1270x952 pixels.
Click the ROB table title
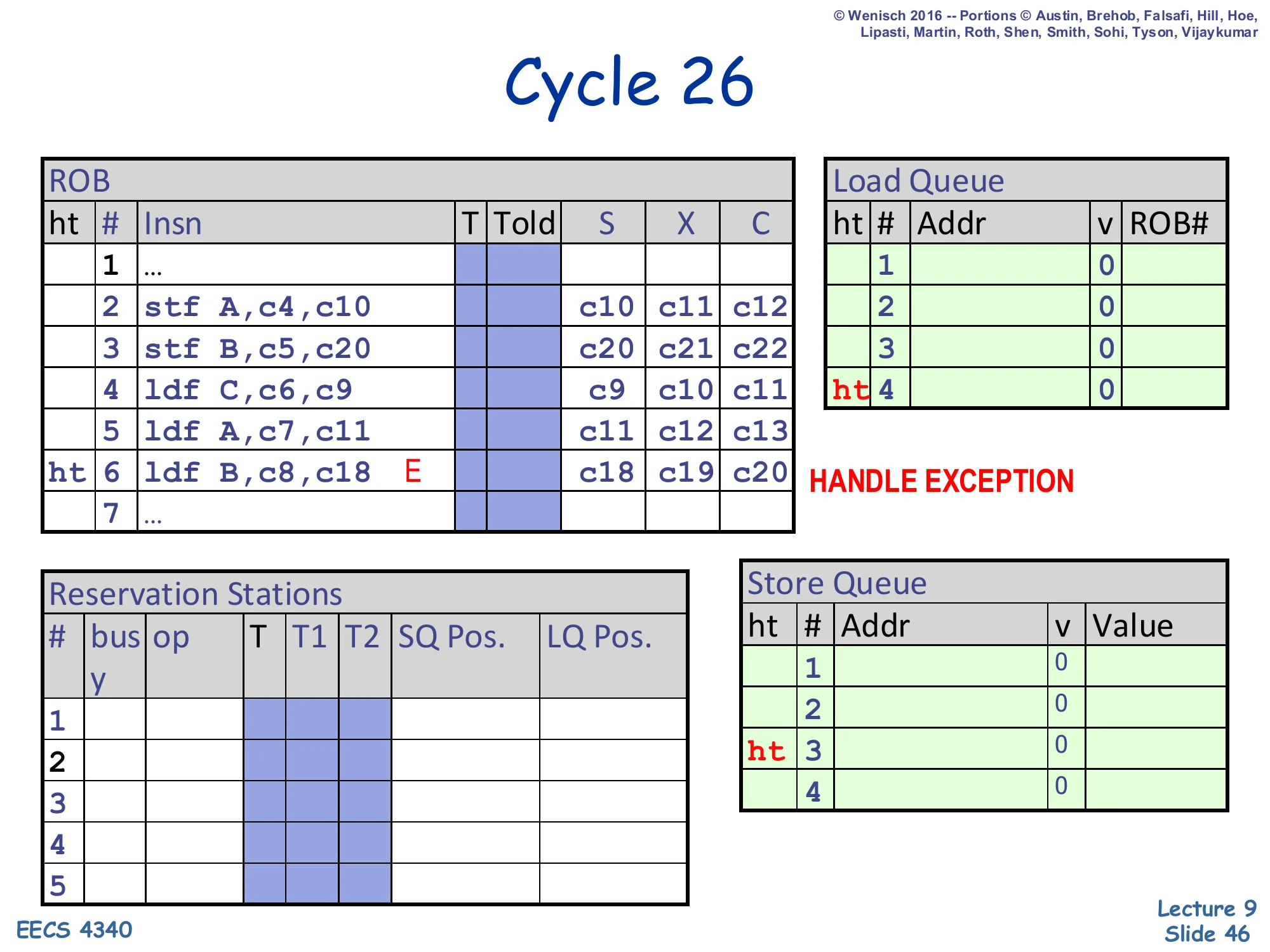click(x=80, y=181)
